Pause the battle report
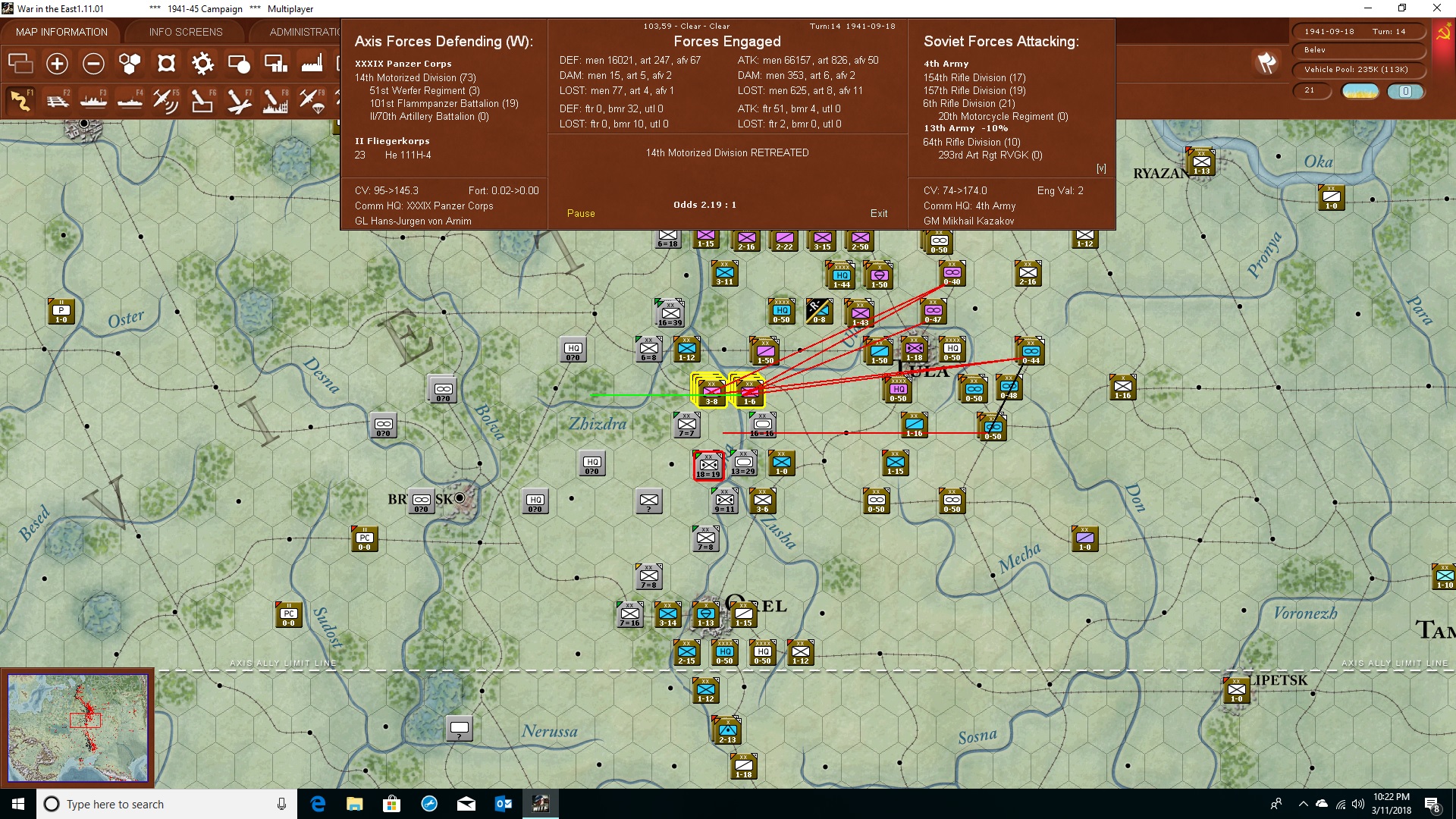1456x819 pixels. coord(581,214)
